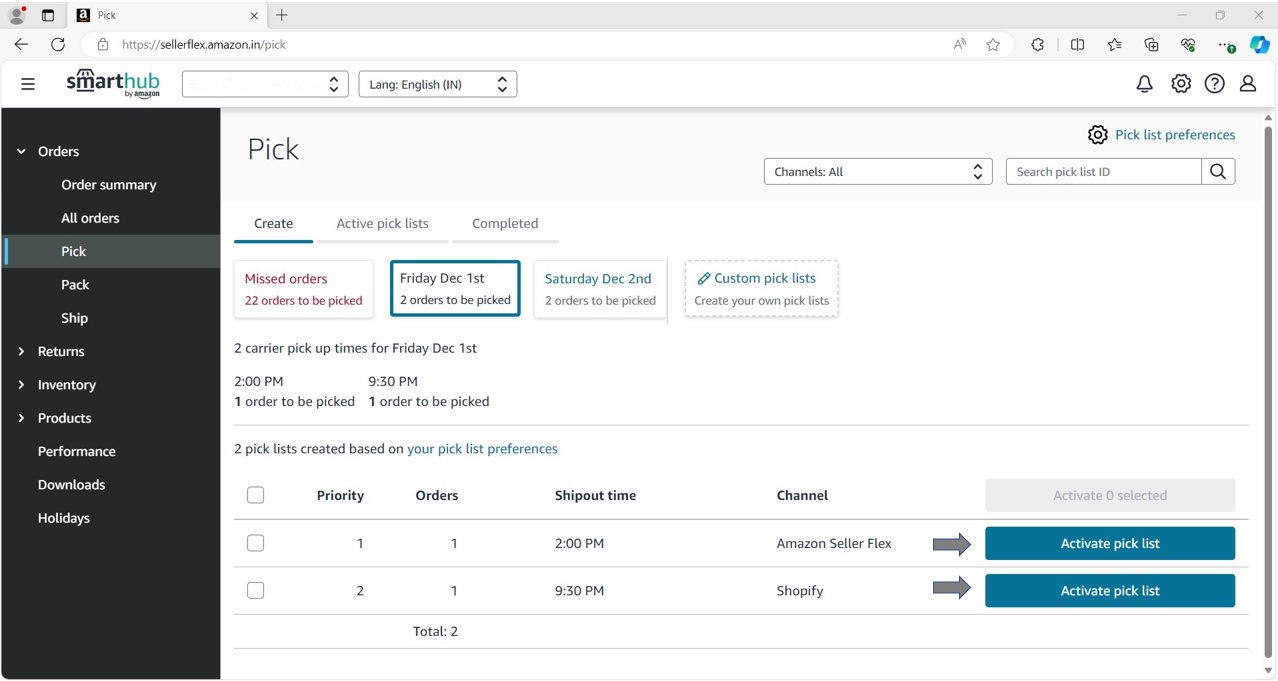Check the Amazon Seller Flex pick list row
Viewport: 1278px width, 681px height.
pyautogui.click(x=256, y=543)
